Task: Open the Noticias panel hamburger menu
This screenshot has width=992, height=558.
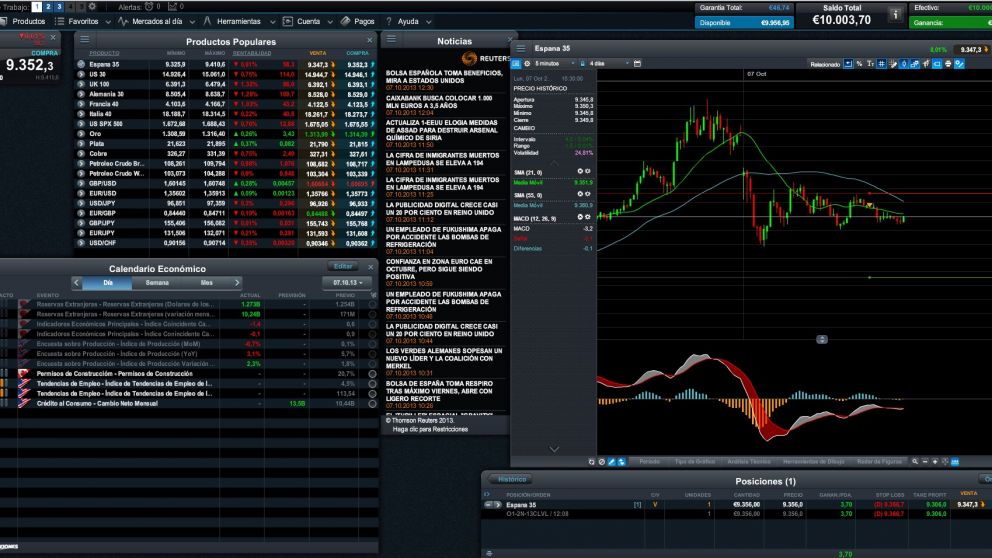Action: pos(392,39)
